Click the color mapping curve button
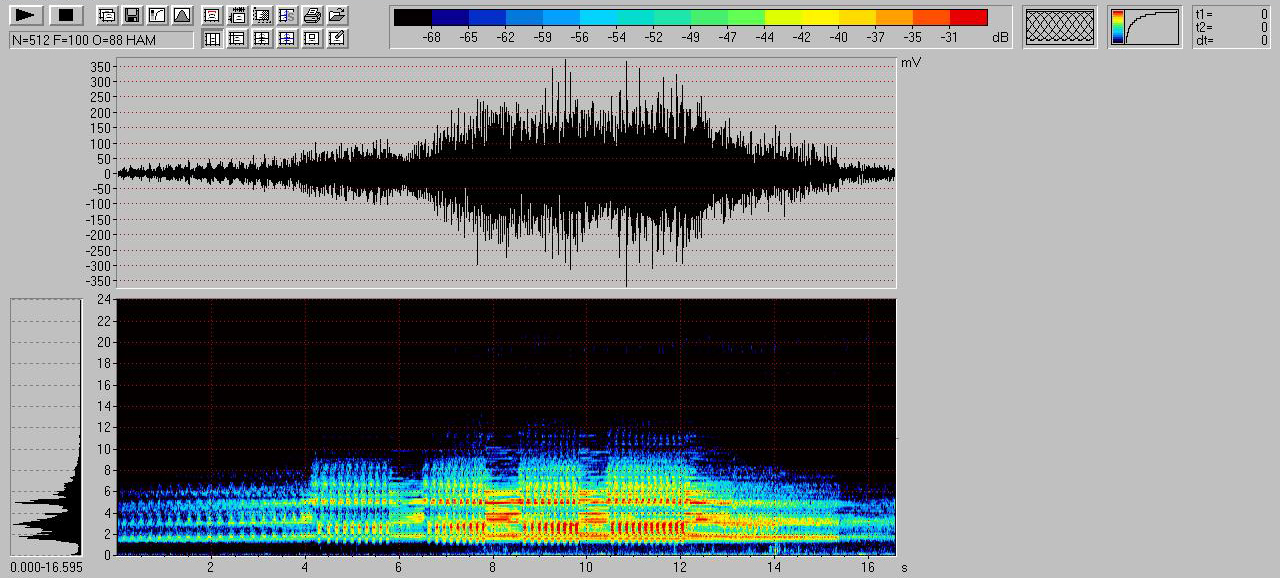This screenshot has height=578, width=1280. point(1144,27)
